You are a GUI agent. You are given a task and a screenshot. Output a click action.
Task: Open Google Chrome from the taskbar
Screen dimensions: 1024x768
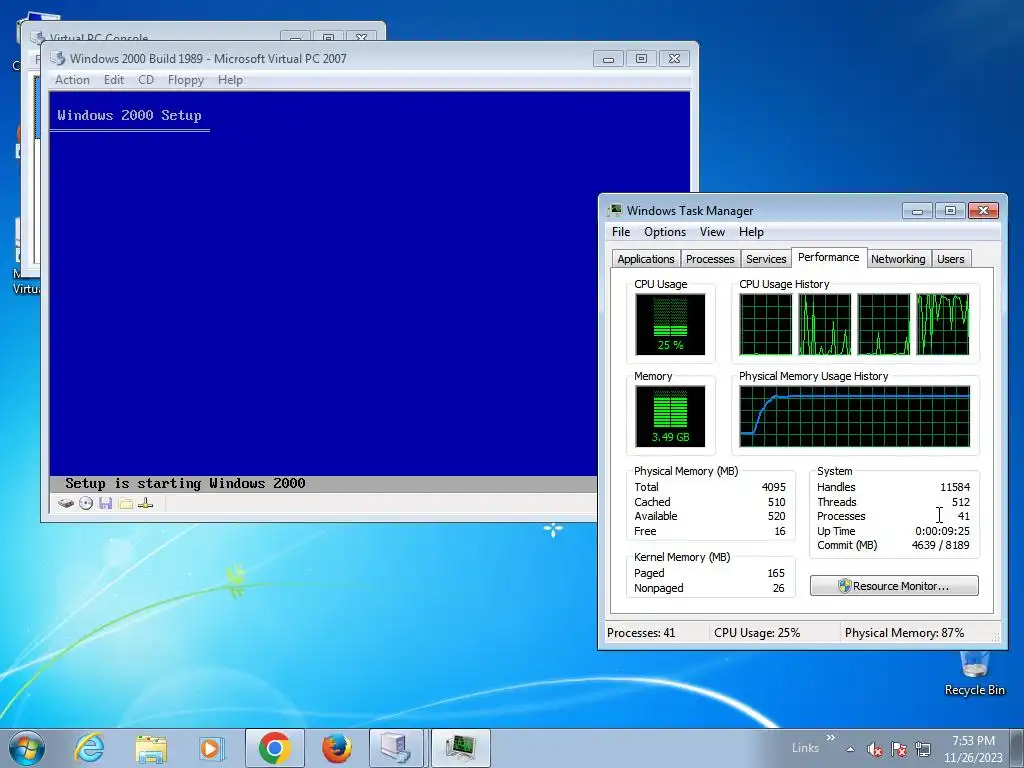click(274, 748)
